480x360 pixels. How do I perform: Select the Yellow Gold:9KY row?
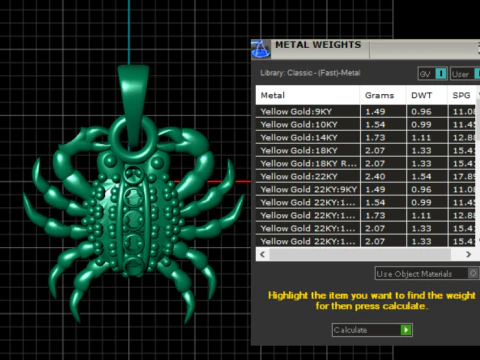tap(366, 111)
